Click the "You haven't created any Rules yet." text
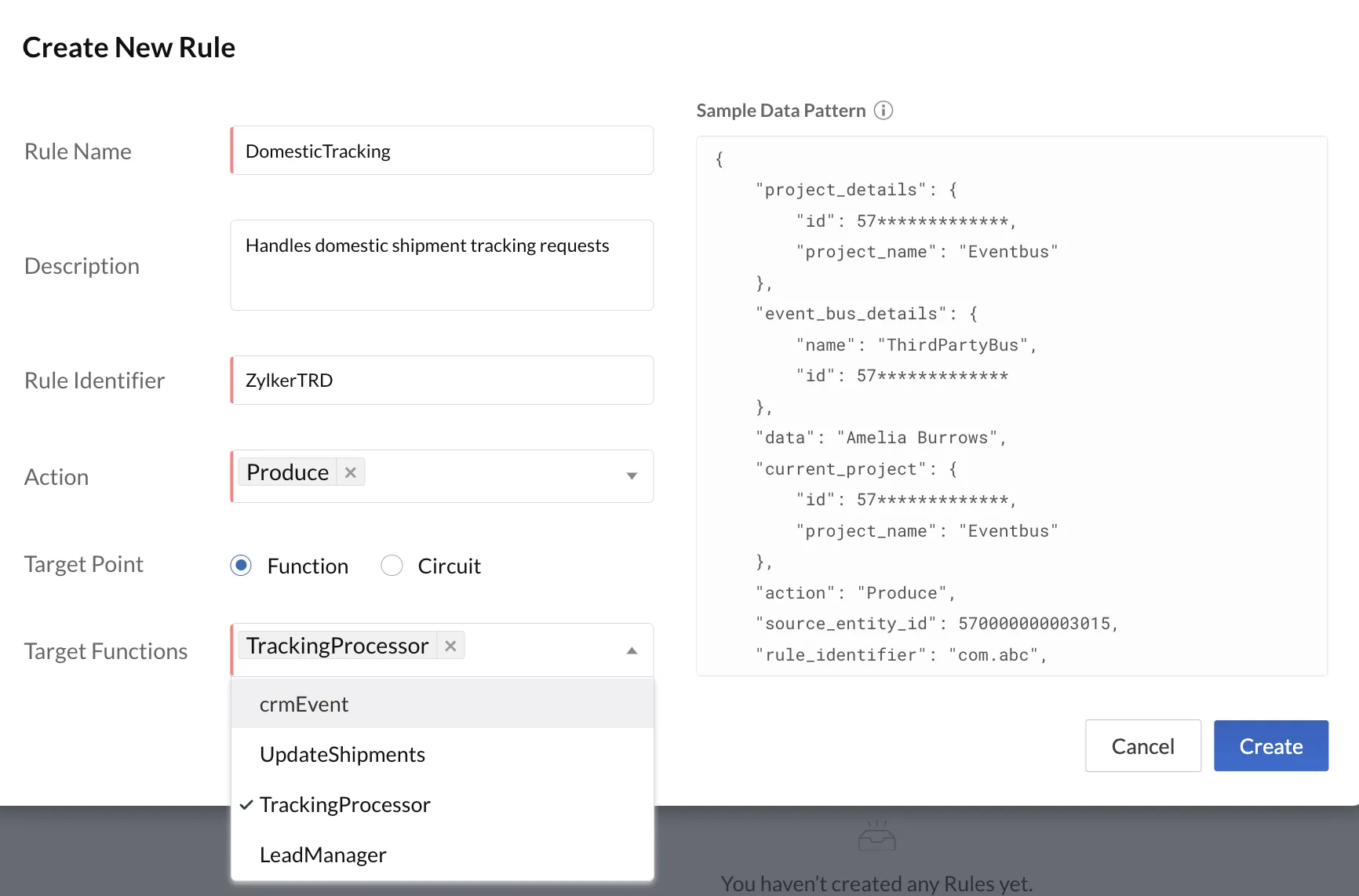This screenshot has width=1359, height=896. click(876, 883)
